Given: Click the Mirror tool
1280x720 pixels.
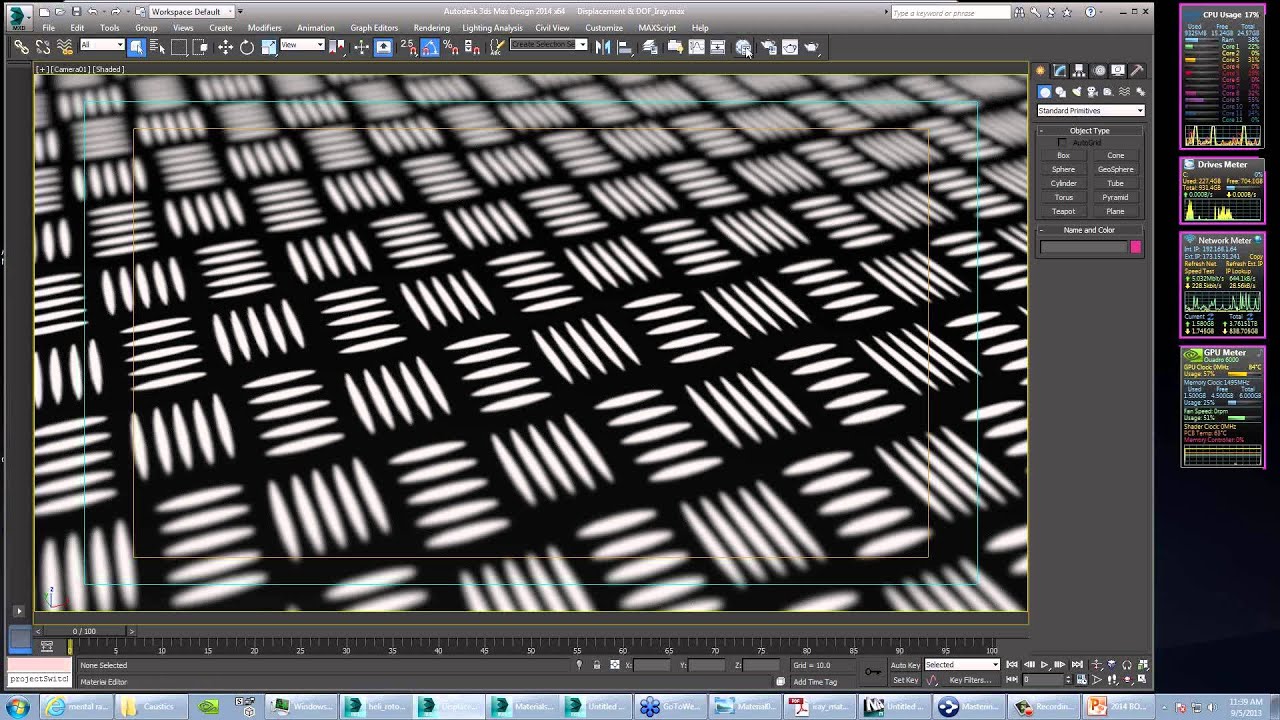Looking at the screenshot, I should (x=603, y=47).
